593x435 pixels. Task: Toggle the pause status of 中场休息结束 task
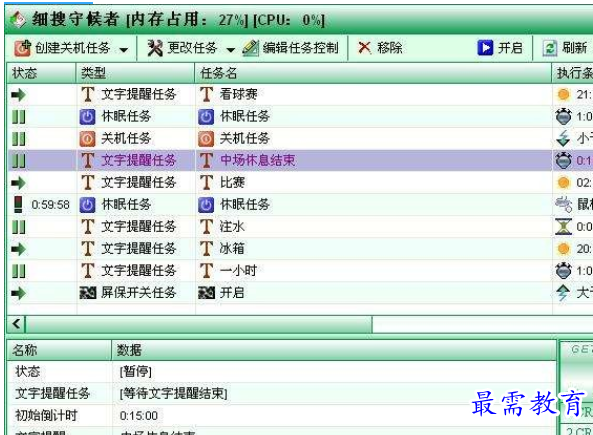click(19, 160)
